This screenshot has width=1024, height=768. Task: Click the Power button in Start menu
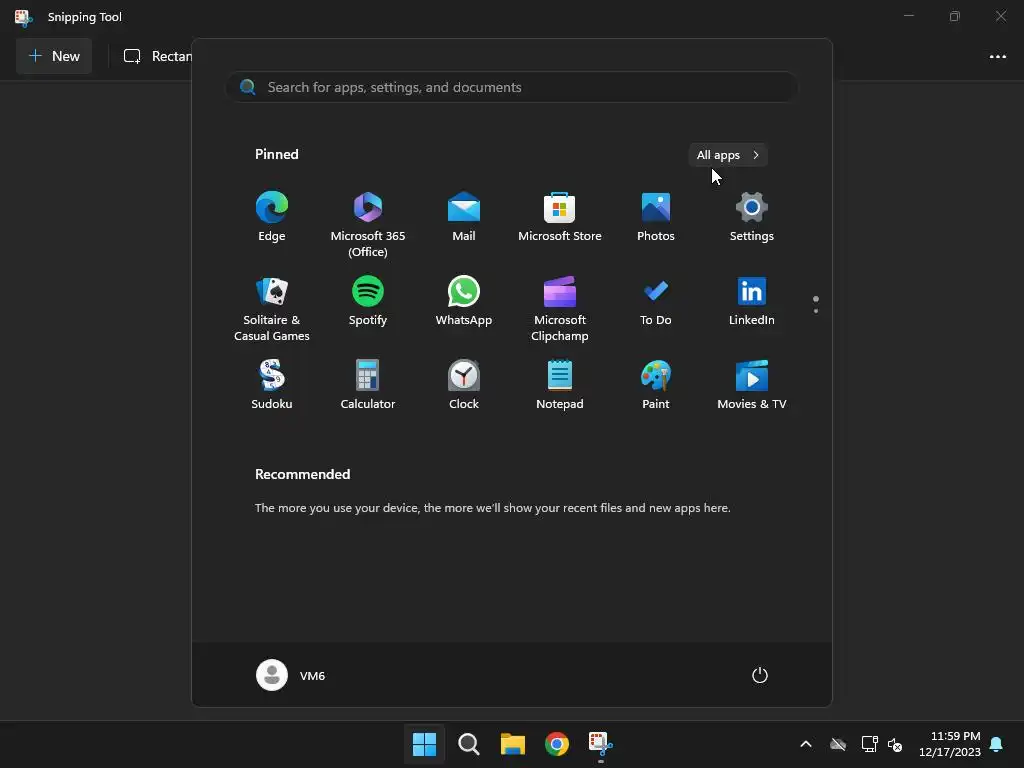760,675
